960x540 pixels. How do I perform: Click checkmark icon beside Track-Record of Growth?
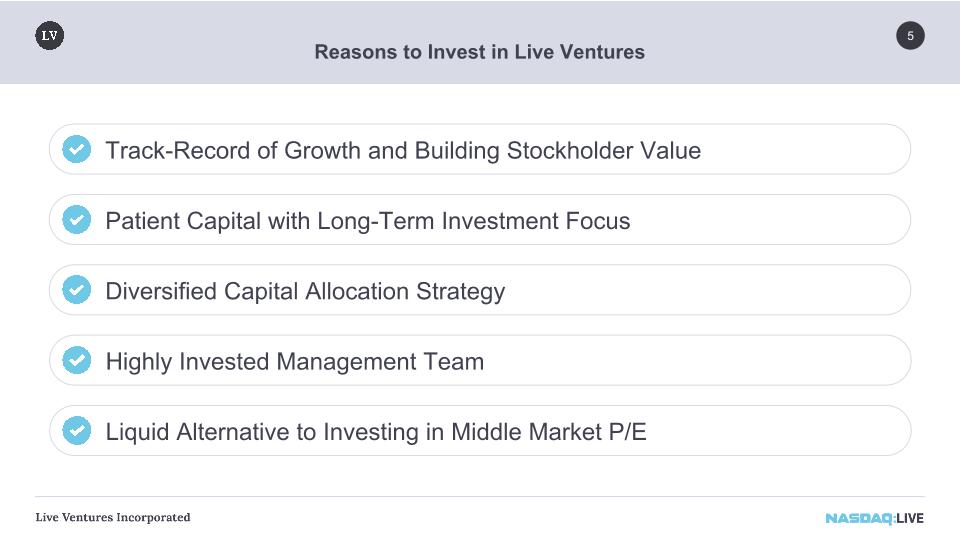pyautogui.click(x=77, y=149)
